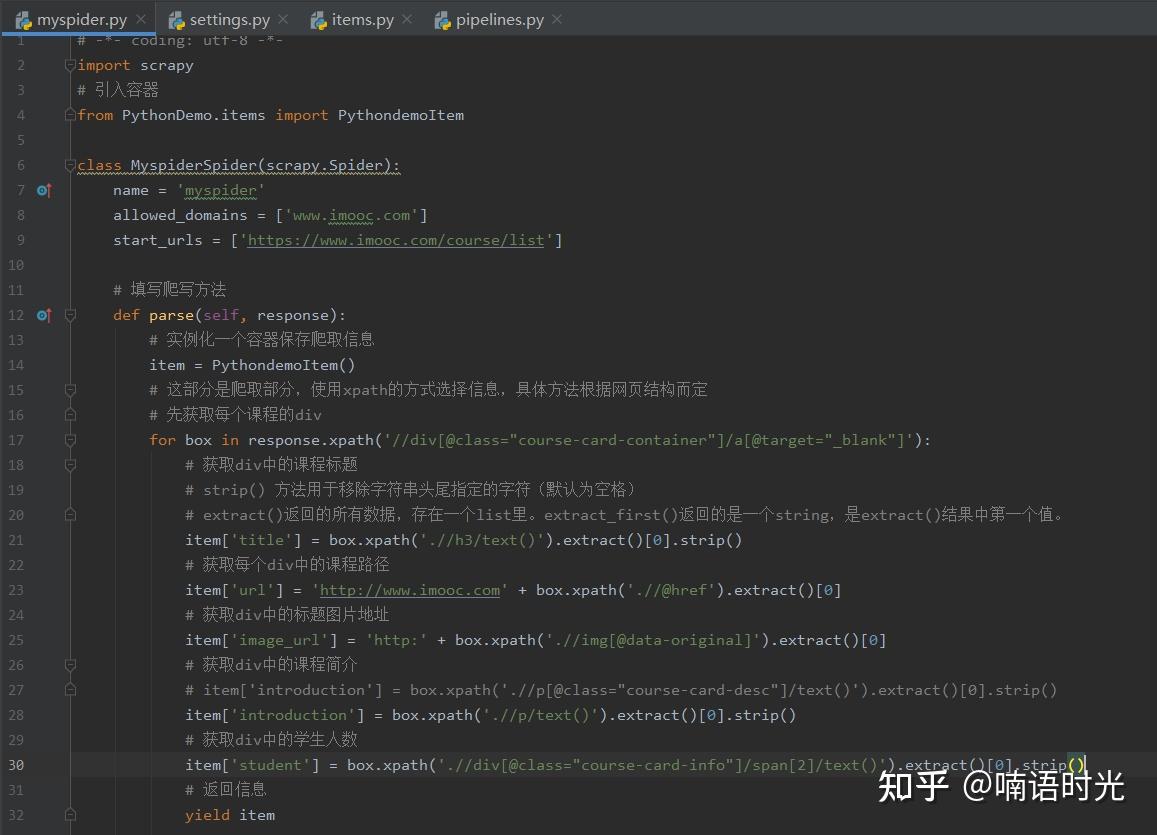The width and height of the screenshot is (1157, 835).
Task: Click line number 30 in the gutter
Action: tap(15, 764)
